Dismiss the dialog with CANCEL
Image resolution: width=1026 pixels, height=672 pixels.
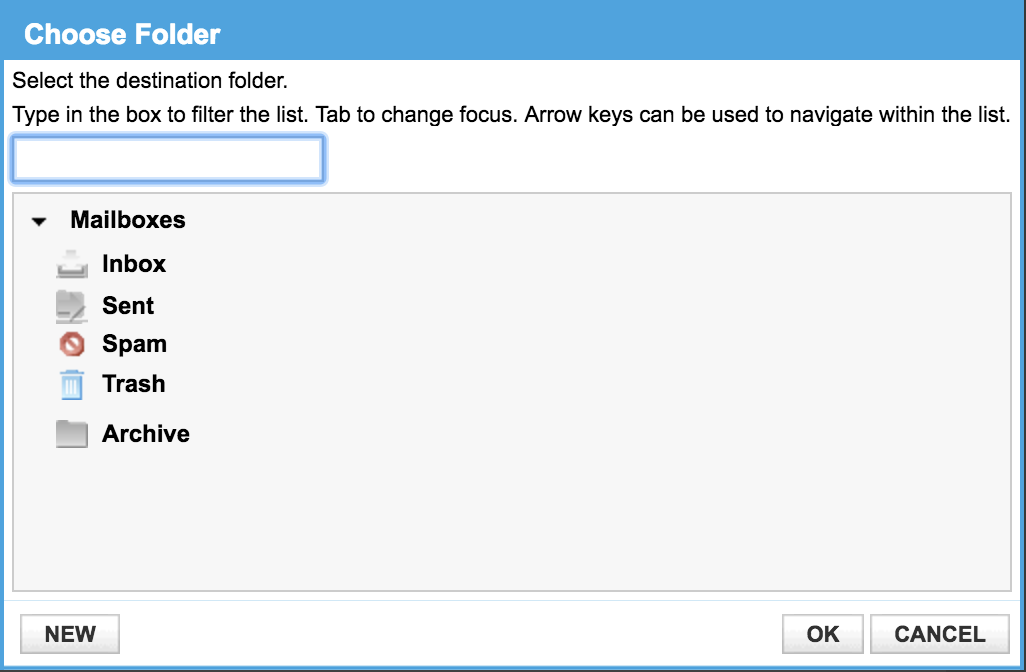pos(938,634)
